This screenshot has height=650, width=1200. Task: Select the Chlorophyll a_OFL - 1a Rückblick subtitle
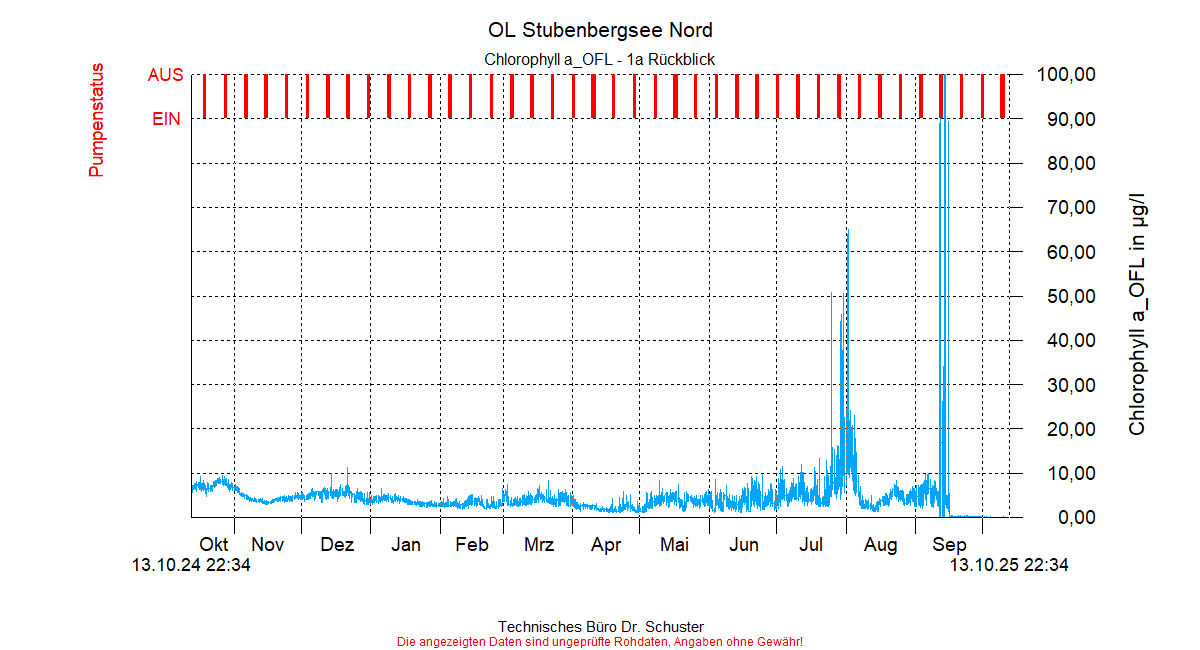click(600, 60)
